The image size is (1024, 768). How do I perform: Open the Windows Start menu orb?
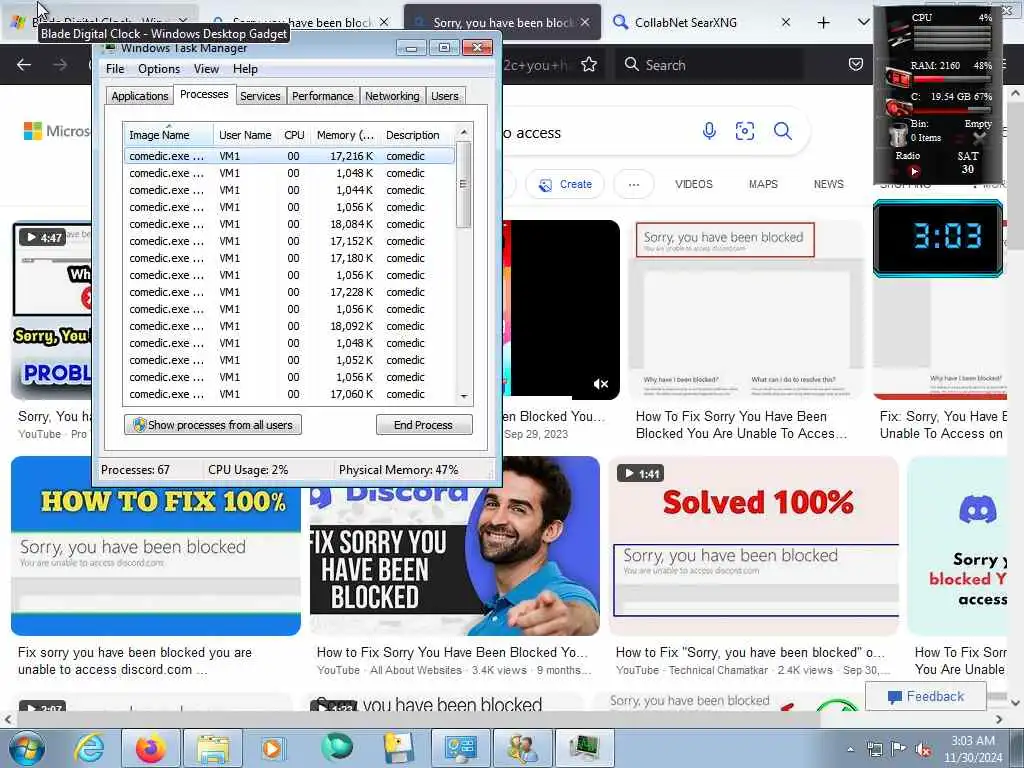[x=27, y=748]
